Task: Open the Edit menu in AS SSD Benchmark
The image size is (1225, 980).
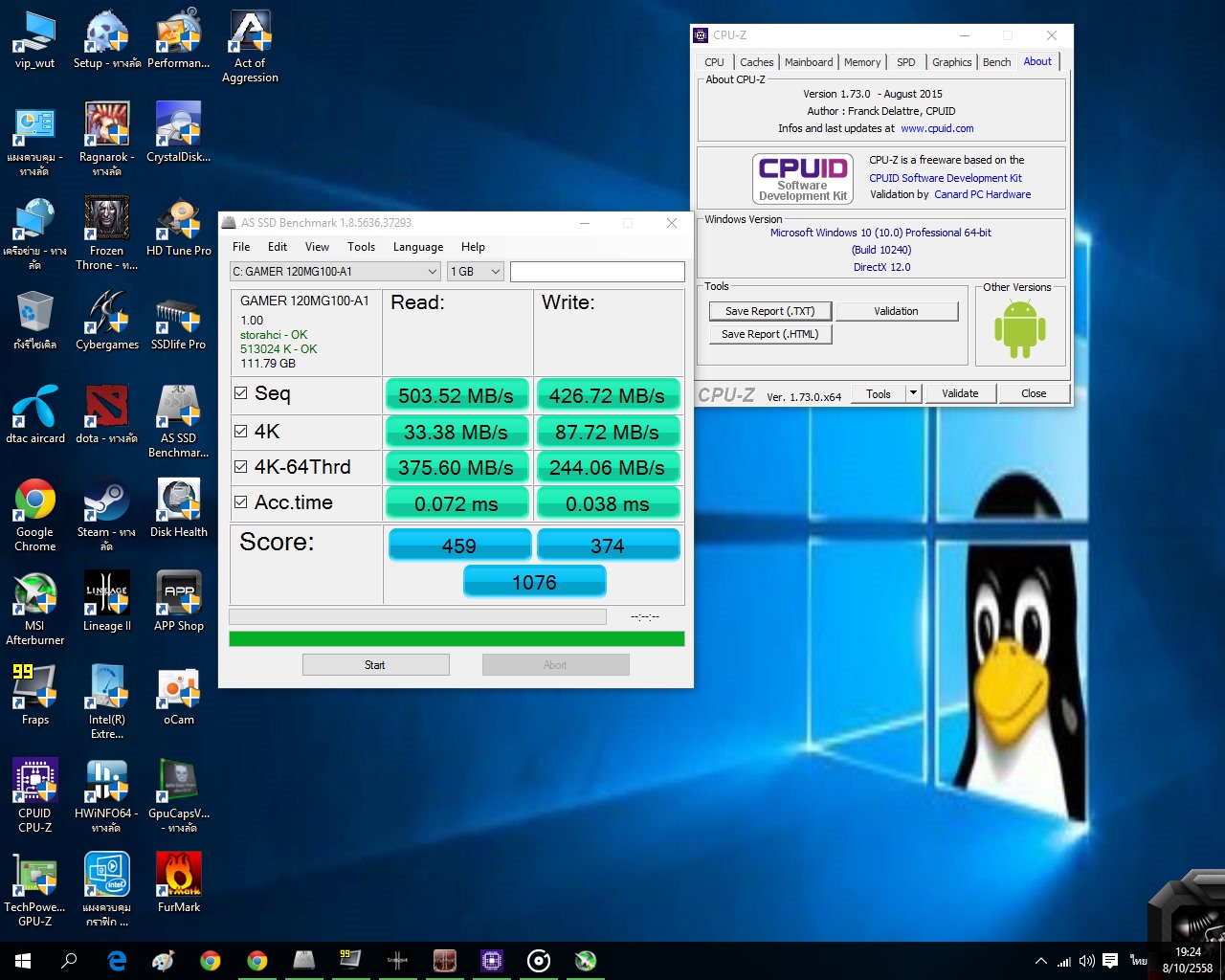Action: pos(278,247)
